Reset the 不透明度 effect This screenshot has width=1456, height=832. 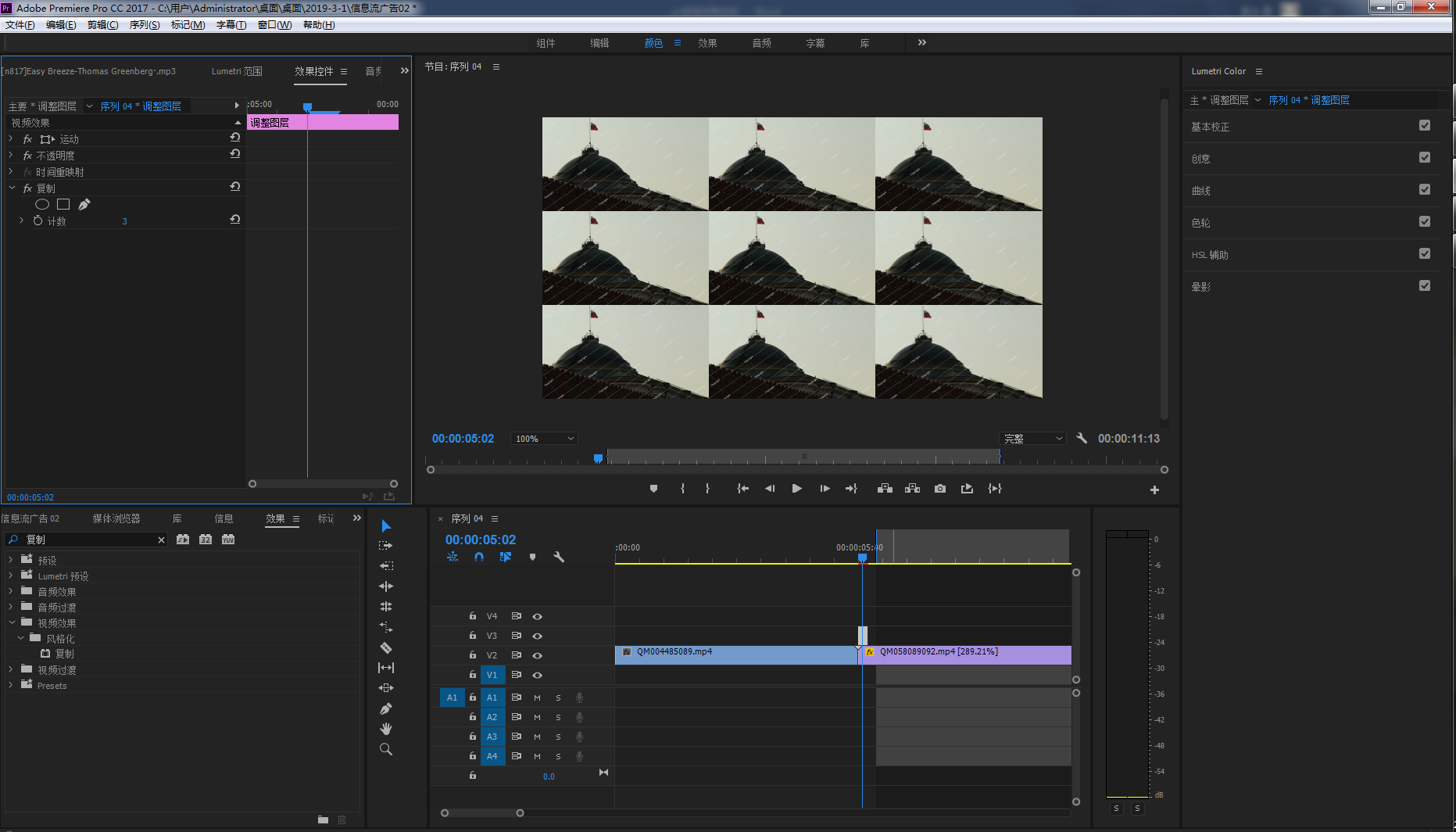click(x=234, y=154)
